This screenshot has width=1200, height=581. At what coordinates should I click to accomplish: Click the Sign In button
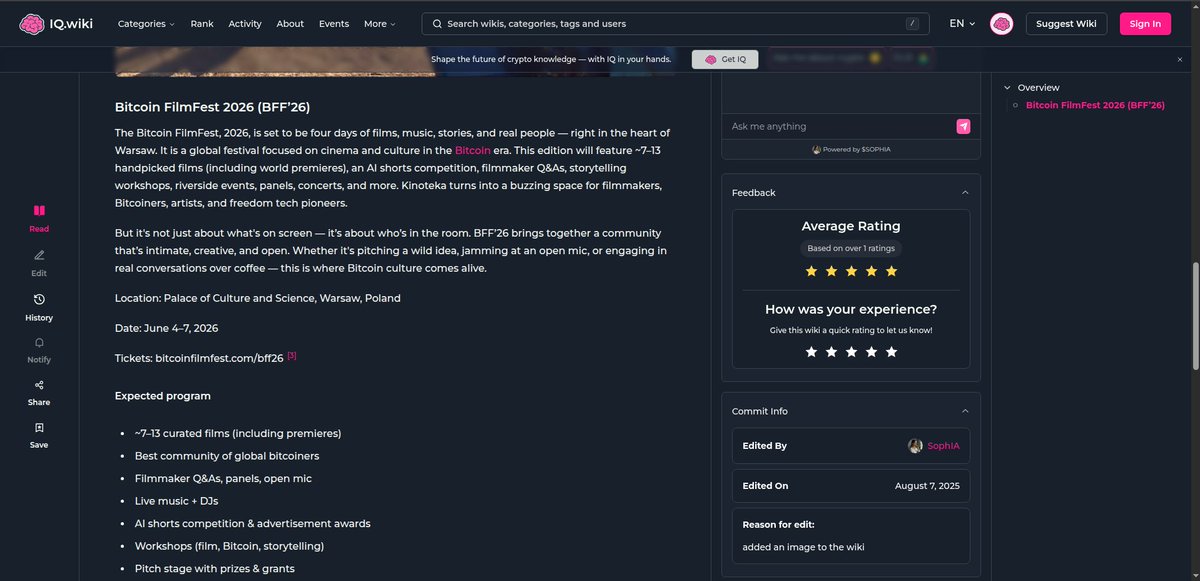[1145, 24]
